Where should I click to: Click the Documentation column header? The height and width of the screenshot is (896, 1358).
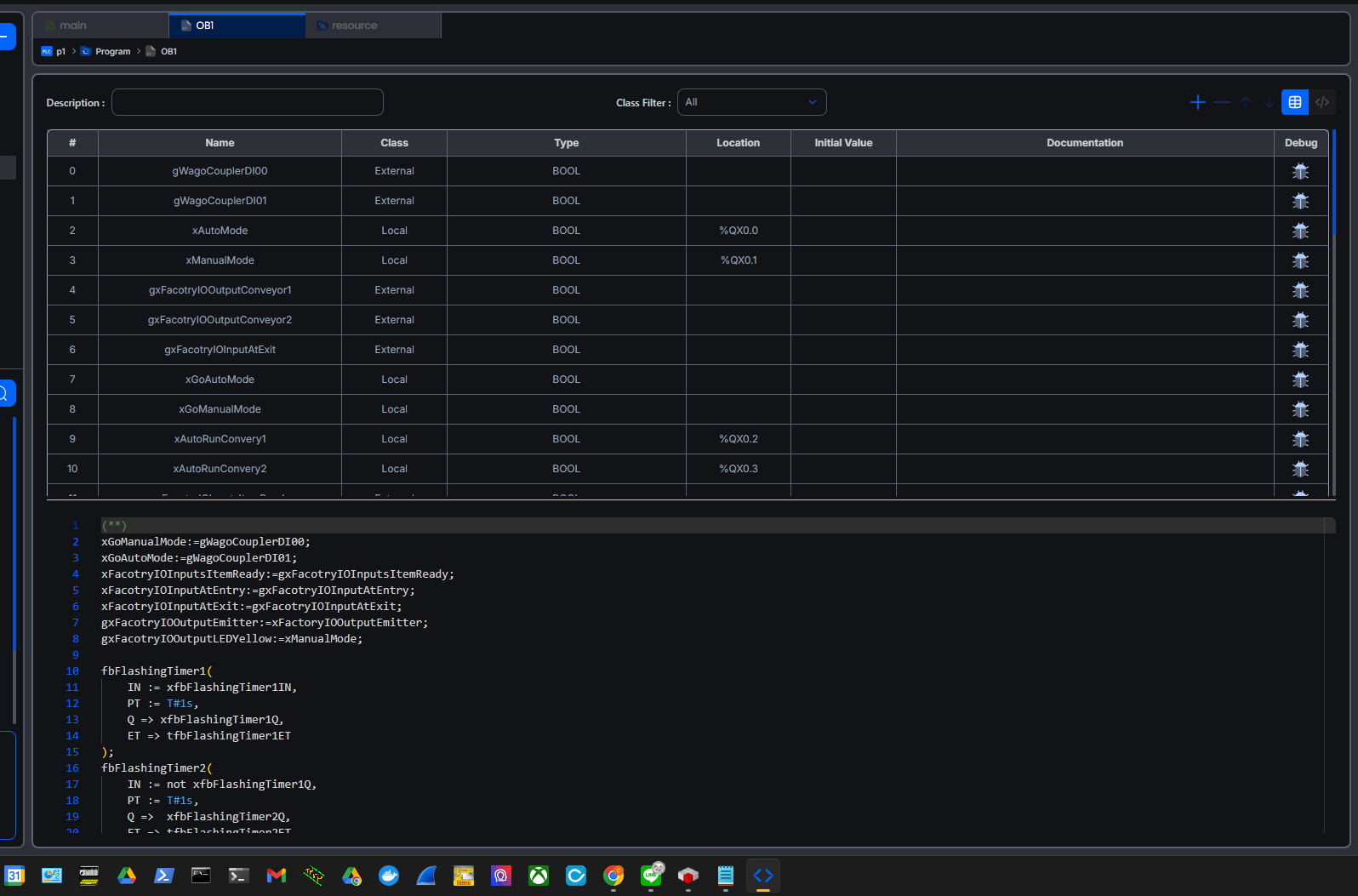point(1085,143)
